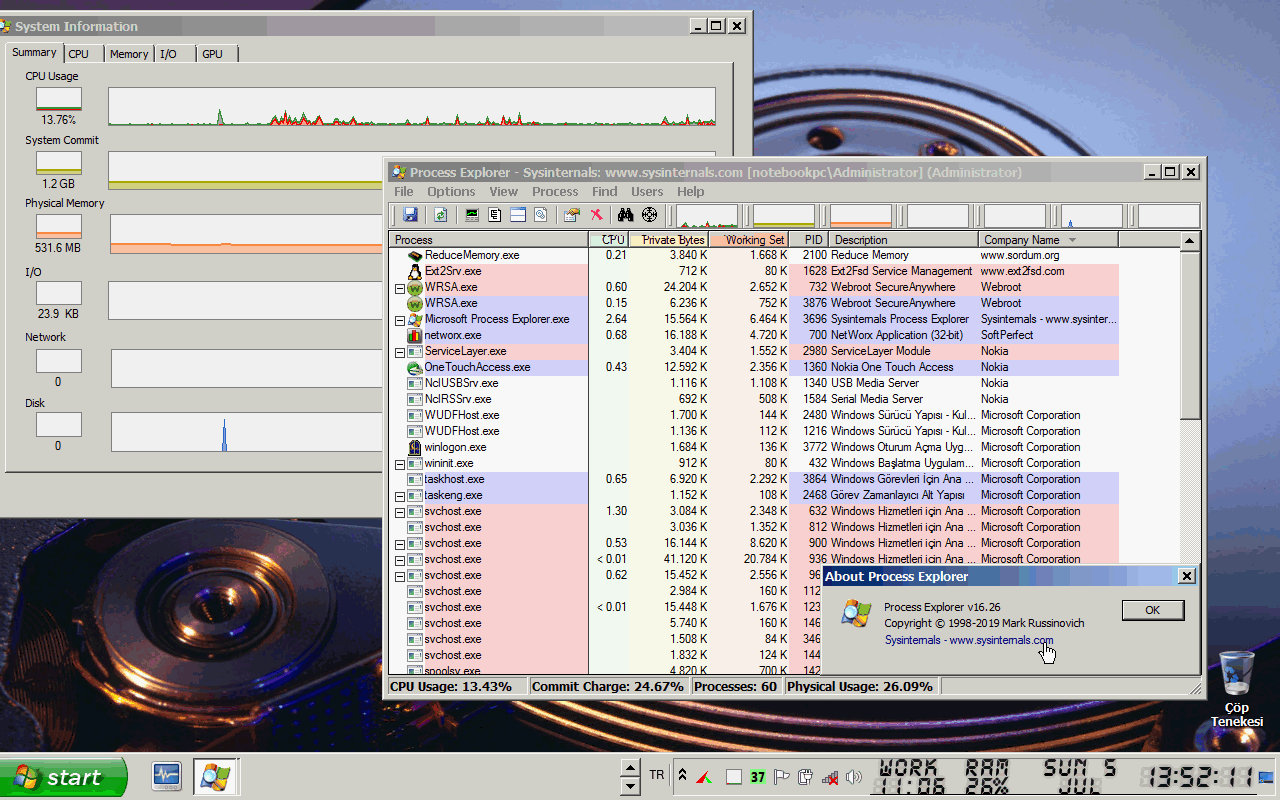Viewport: 1280px width, 800px height.
Task: Select the ReduceMemory.exe process icon
Action: pos(416,255)
